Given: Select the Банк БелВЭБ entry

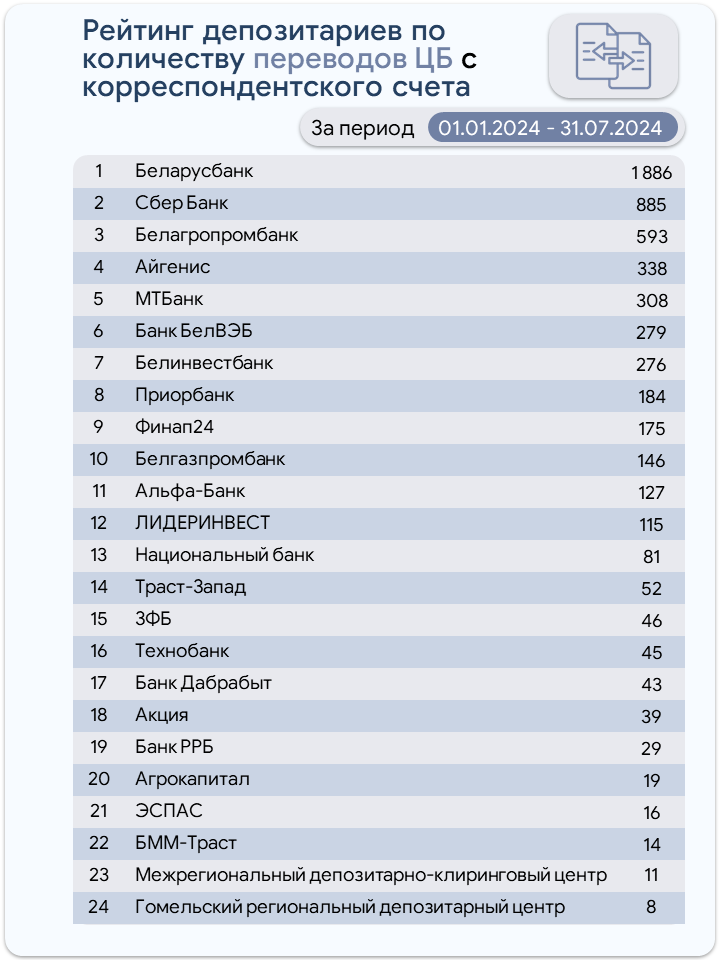Looking at the screenshot, I should [193, 331].
